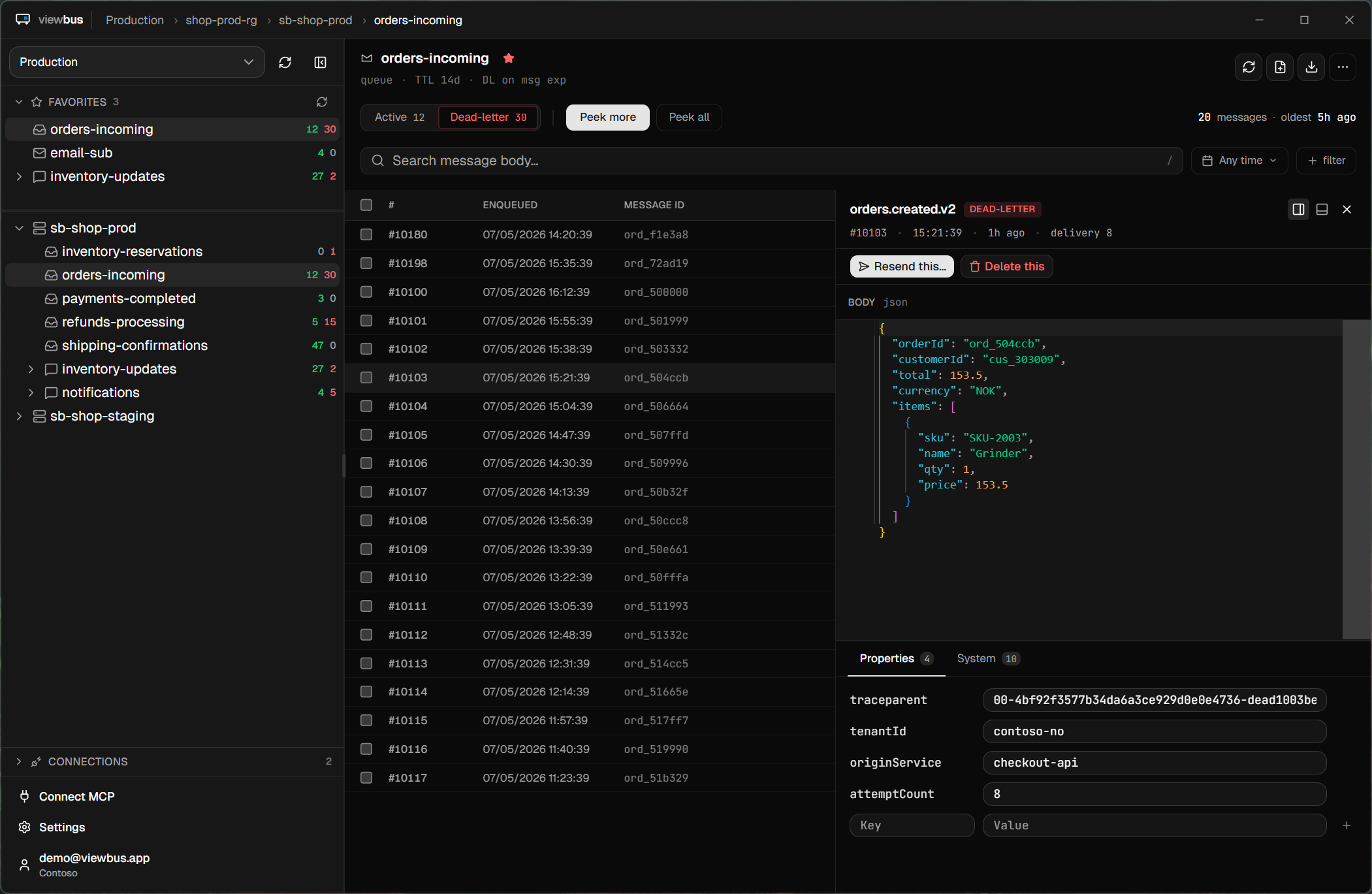Click the search magnifier icon
The width and height of the screenshot is (1372, 894).
(x=377, y=161)
